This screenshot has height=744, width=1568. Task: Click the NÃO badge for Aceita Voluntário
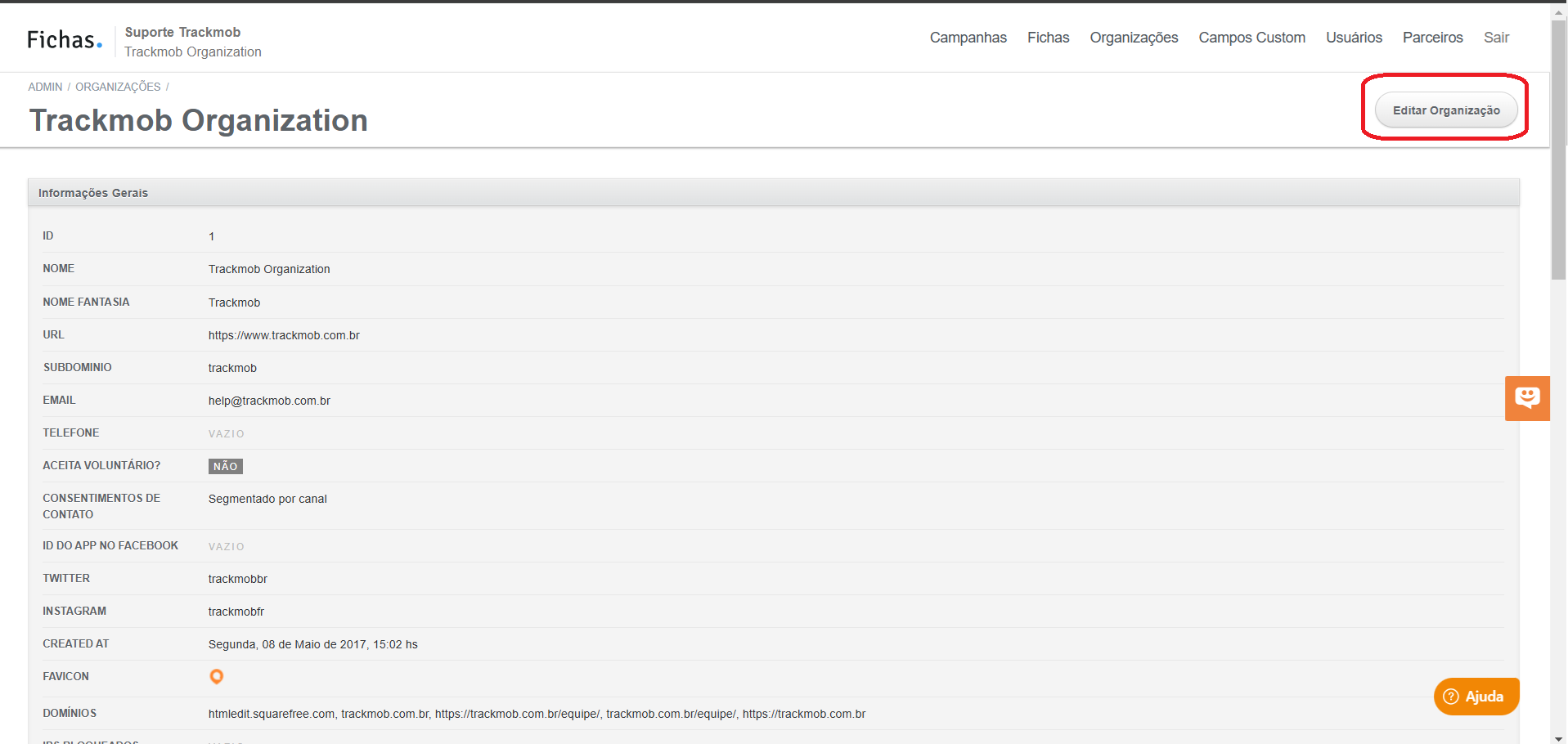click(x=226, y=466)
